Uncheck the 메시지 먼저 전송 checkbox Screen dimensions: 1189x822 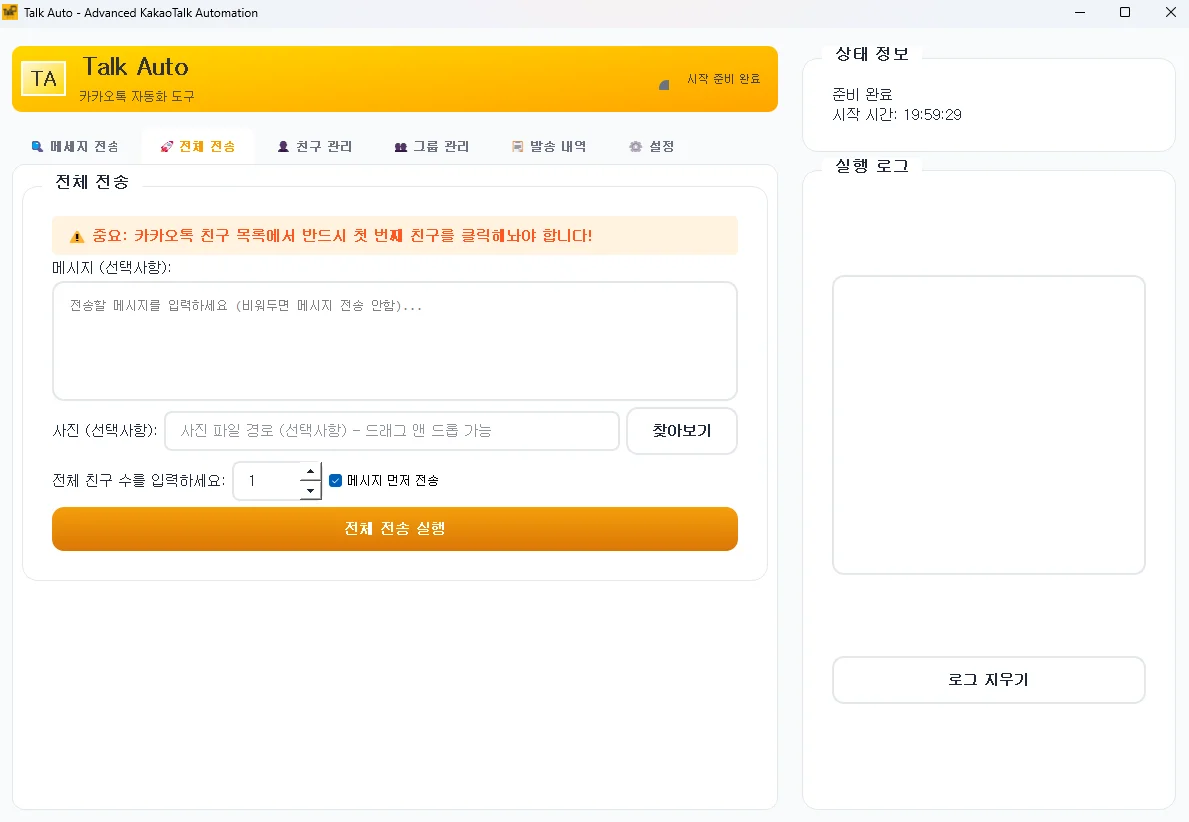[335, 481]
